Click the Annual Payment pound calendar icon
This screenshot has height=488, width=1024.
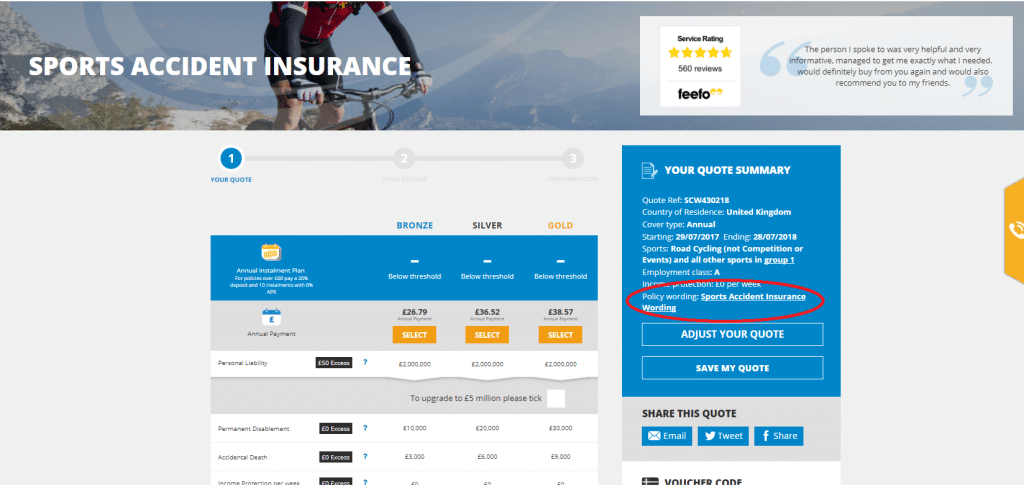coord(271,317)
